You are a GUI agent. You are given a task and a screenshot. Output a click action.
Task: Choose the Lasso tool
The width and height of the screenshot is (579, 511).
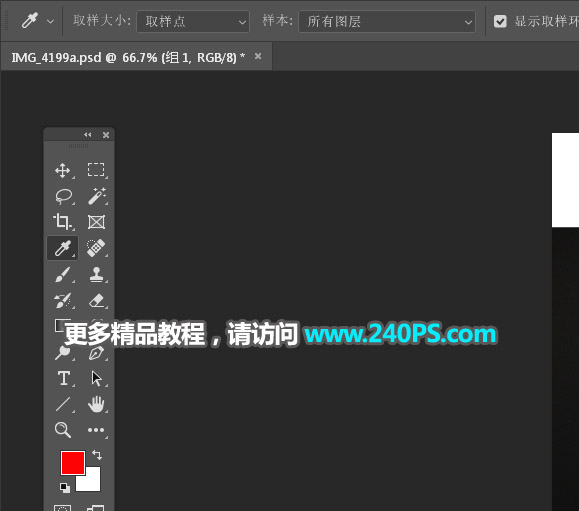point(64,196)
